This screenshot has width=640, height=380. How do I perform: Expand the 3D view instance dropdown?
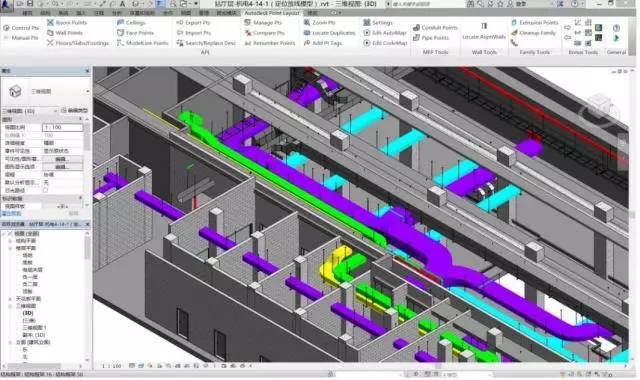click(x=30, y=111)
